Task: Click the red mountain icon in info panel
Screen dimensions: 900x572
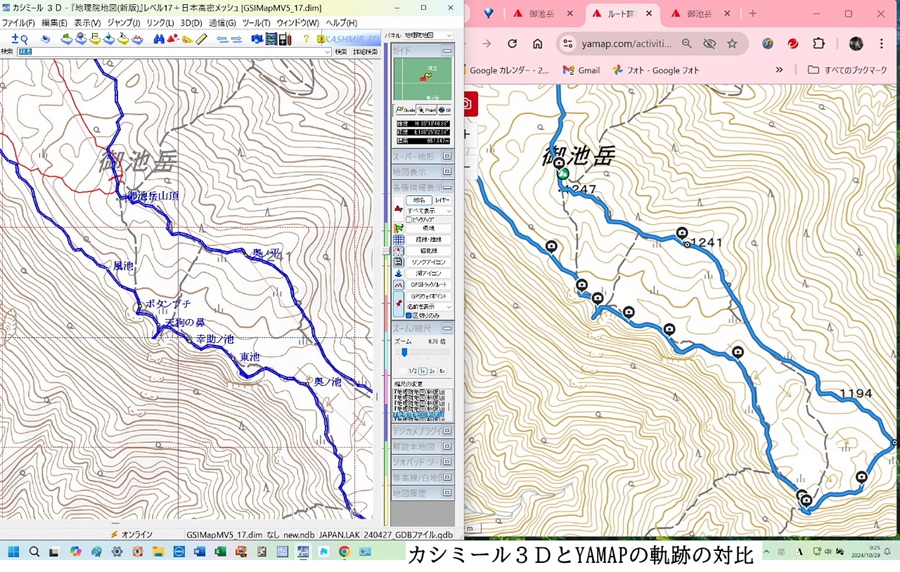Action: coord(398,209)
